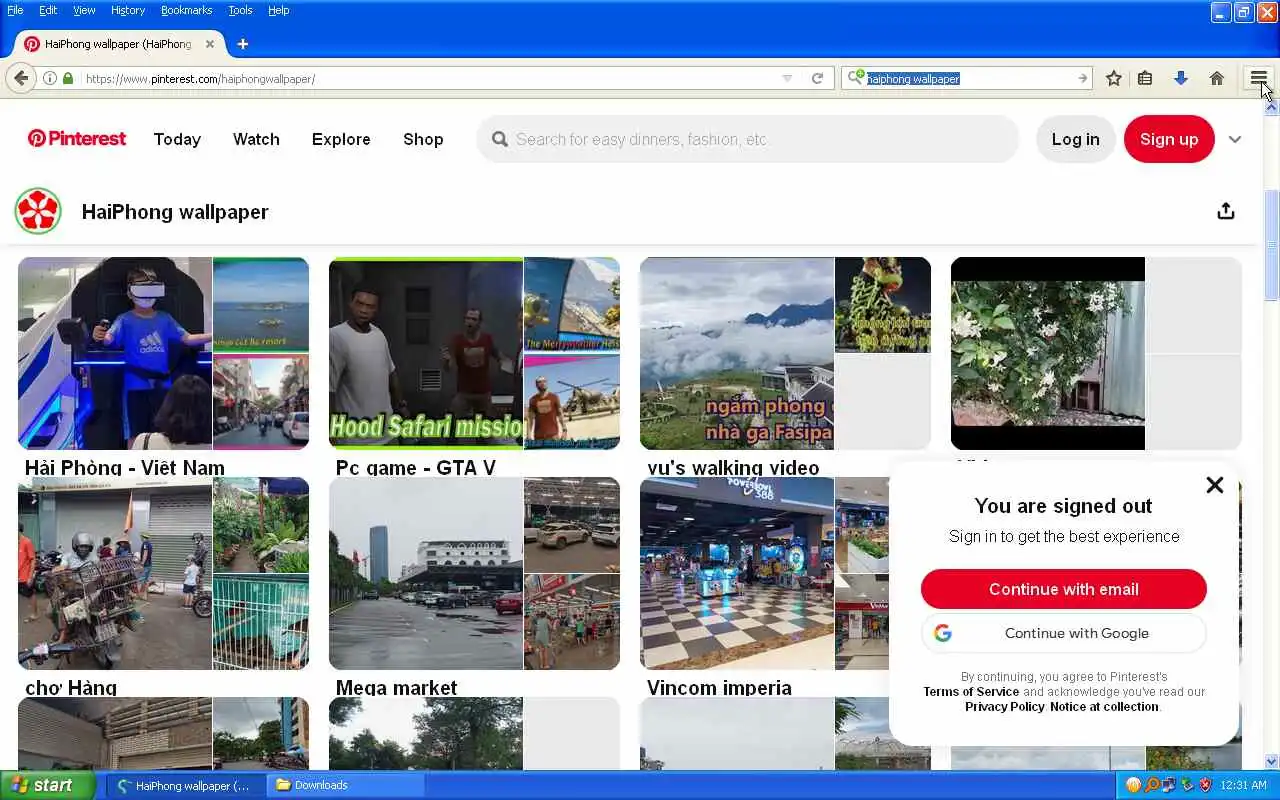Click the browser back arrow
Viewport: 1280px width, 800px height.
coord(21,78)
